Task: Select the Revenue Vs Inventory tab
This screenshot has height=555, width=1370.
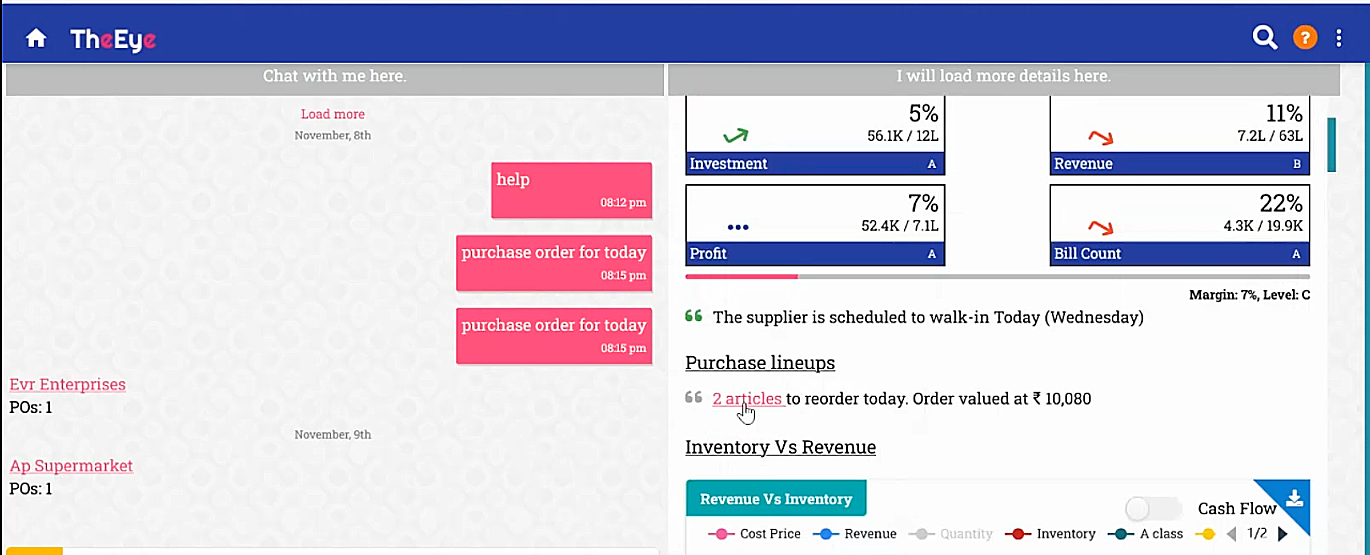Action: [775, 498]
